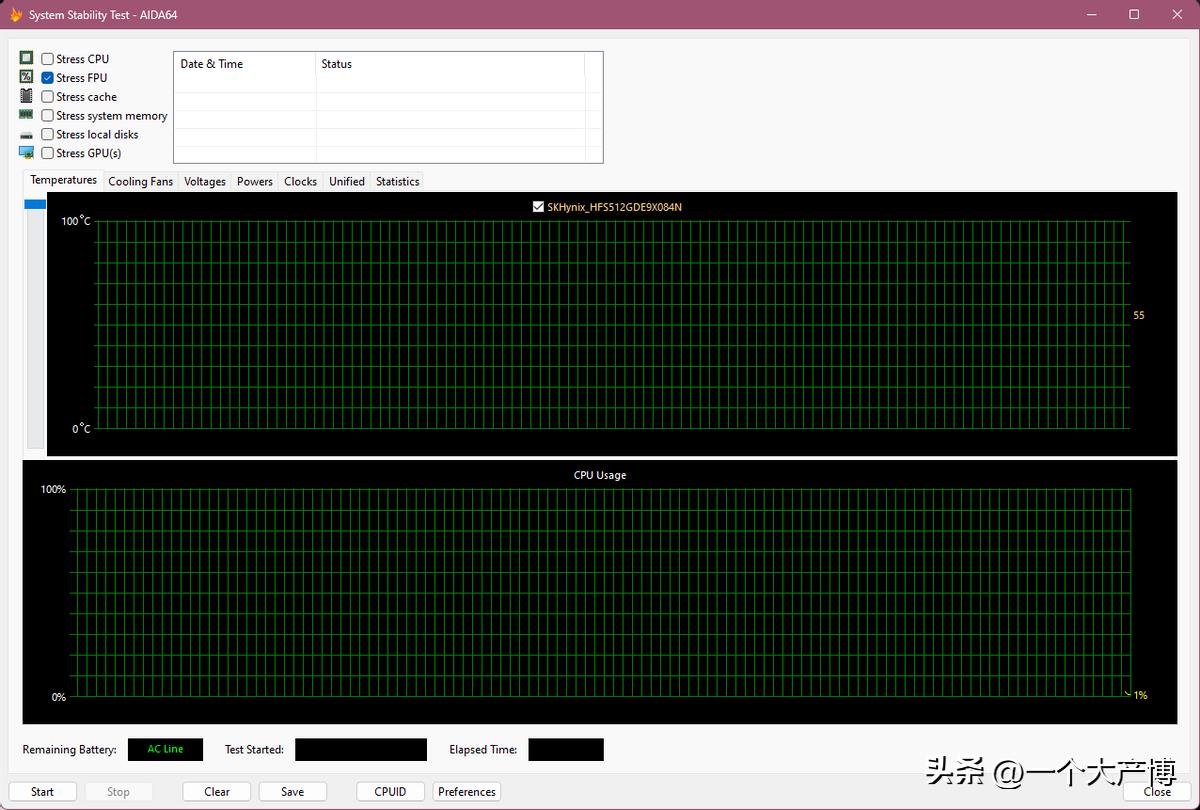Maximize the System Stability Test window
Image resolution: width=1200 pixels, height=810 pixels.
1134,15
